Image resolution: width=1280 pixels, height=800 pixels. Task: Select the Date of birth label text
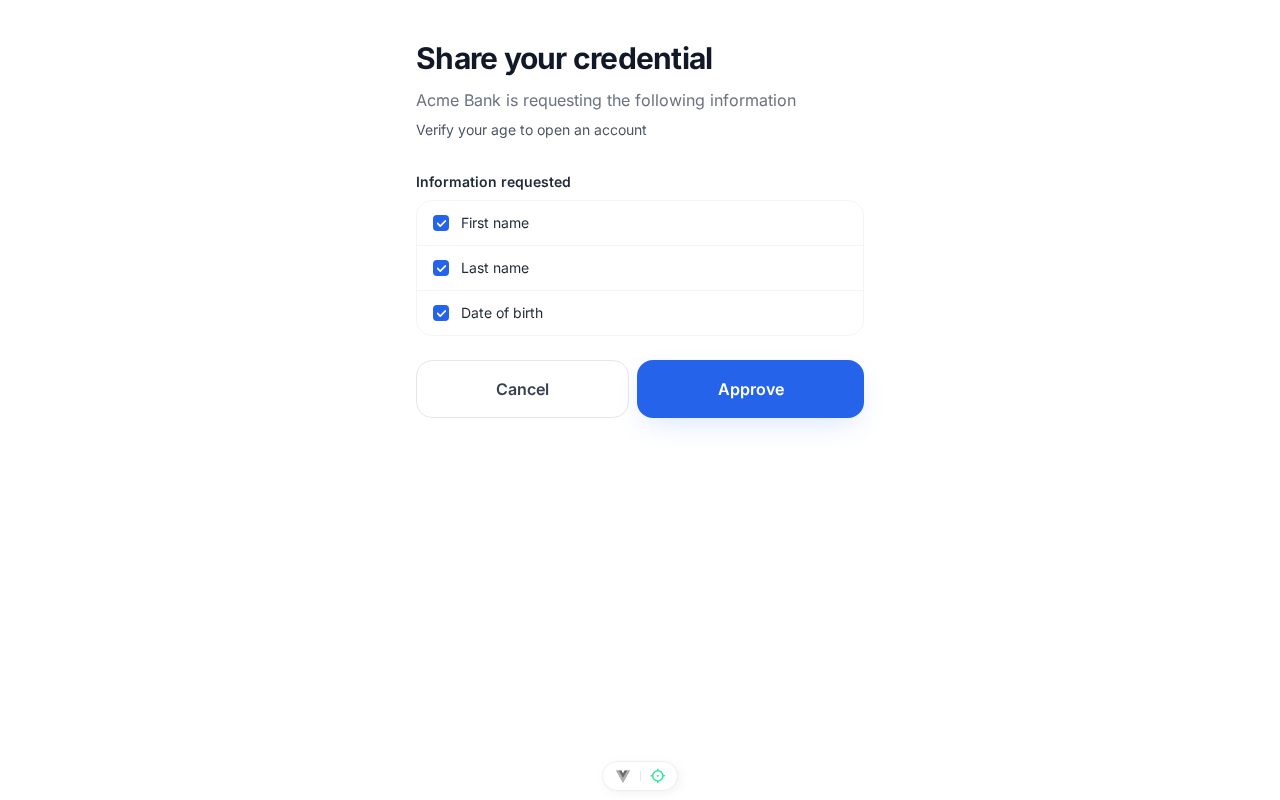[502, 313]
